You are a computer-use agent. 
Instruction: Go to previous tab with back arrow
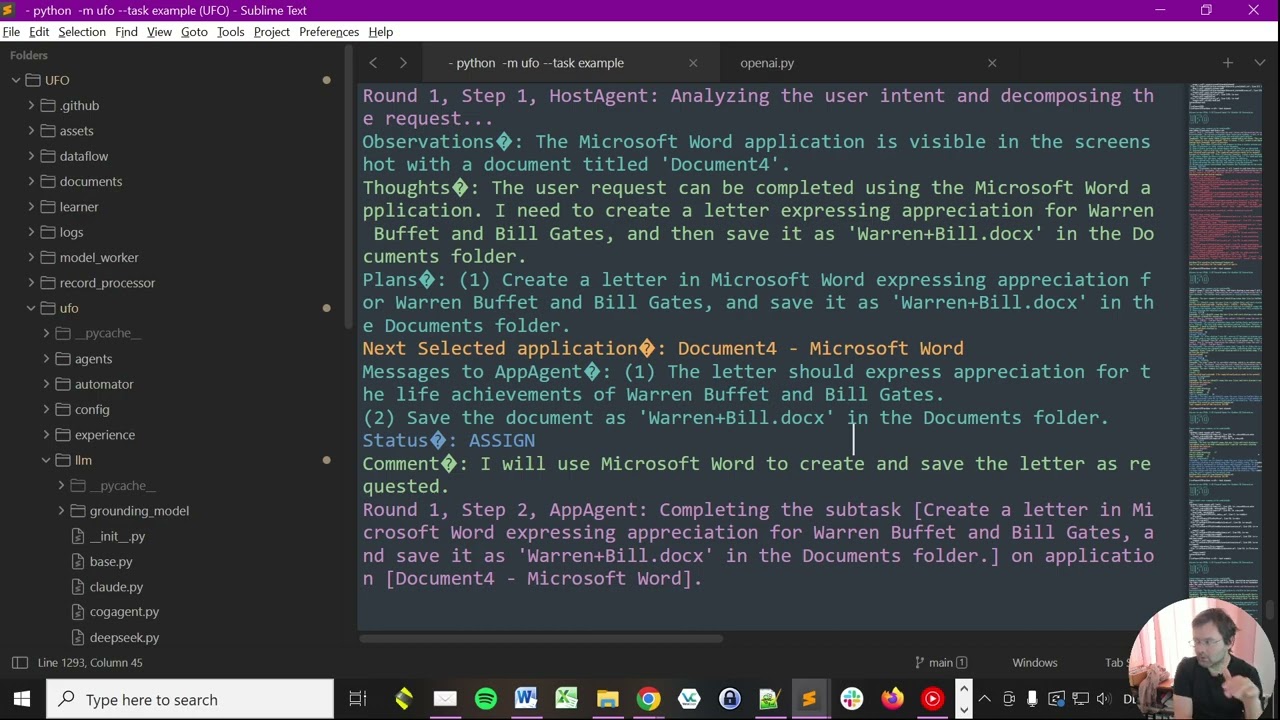click(x=373, y=63)
